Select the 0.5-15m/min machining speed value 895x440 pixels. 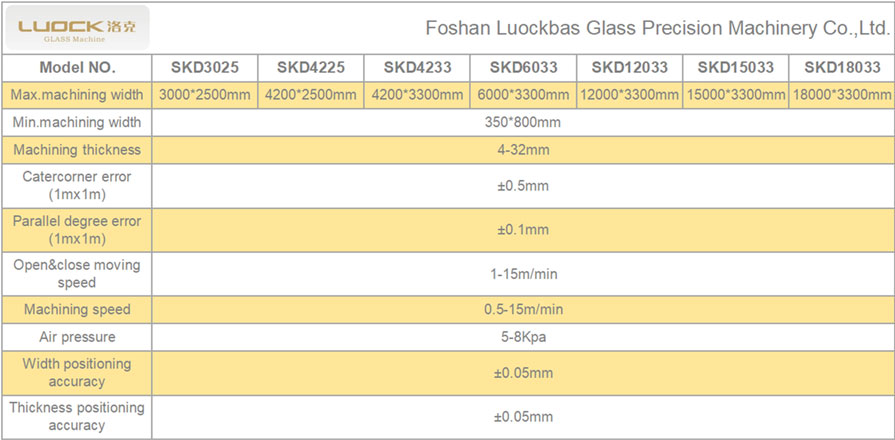pyautogui.click(x=523, y=310)
